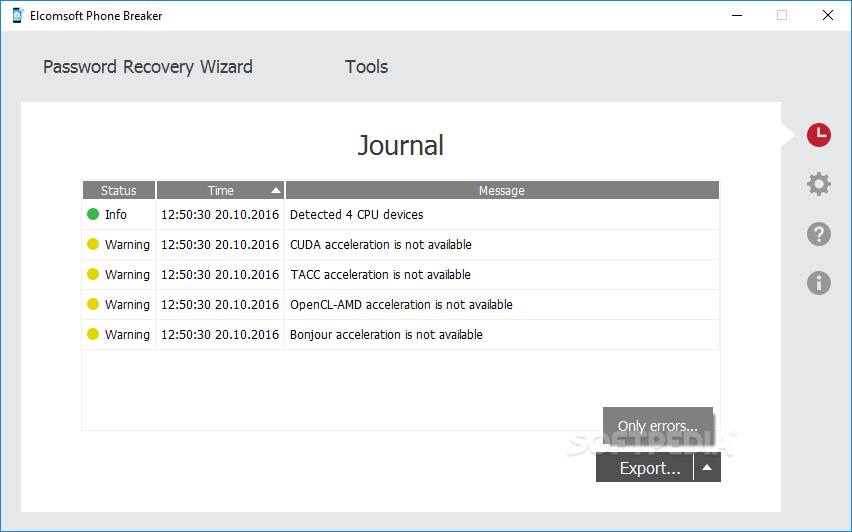Click green Info status dot
Viewport: 852px width, 532px height.
pos(93,214)
